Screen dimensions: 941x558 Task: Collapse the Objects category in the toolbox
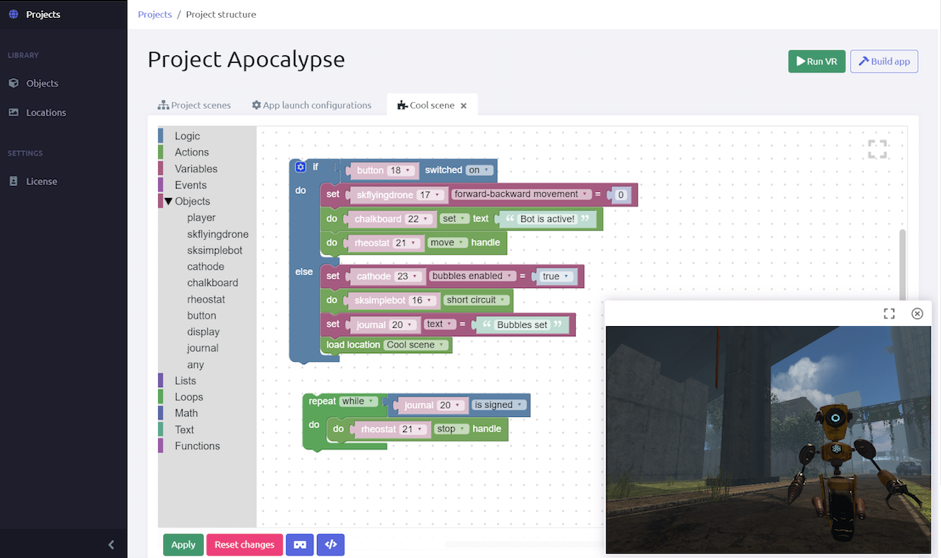(x=168, y=201)
